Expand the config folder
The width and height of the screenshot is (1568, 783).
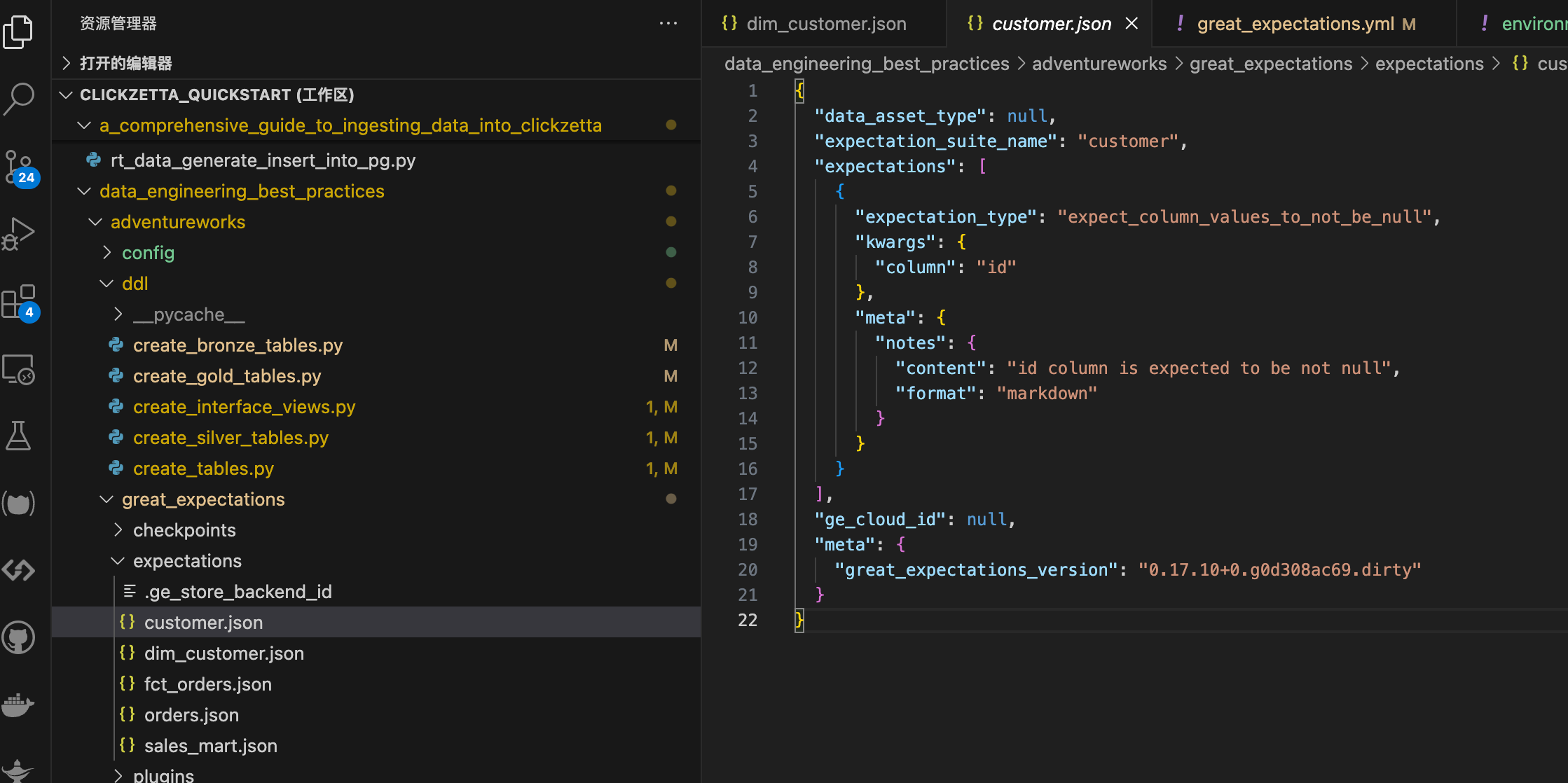tap(148, 253)
